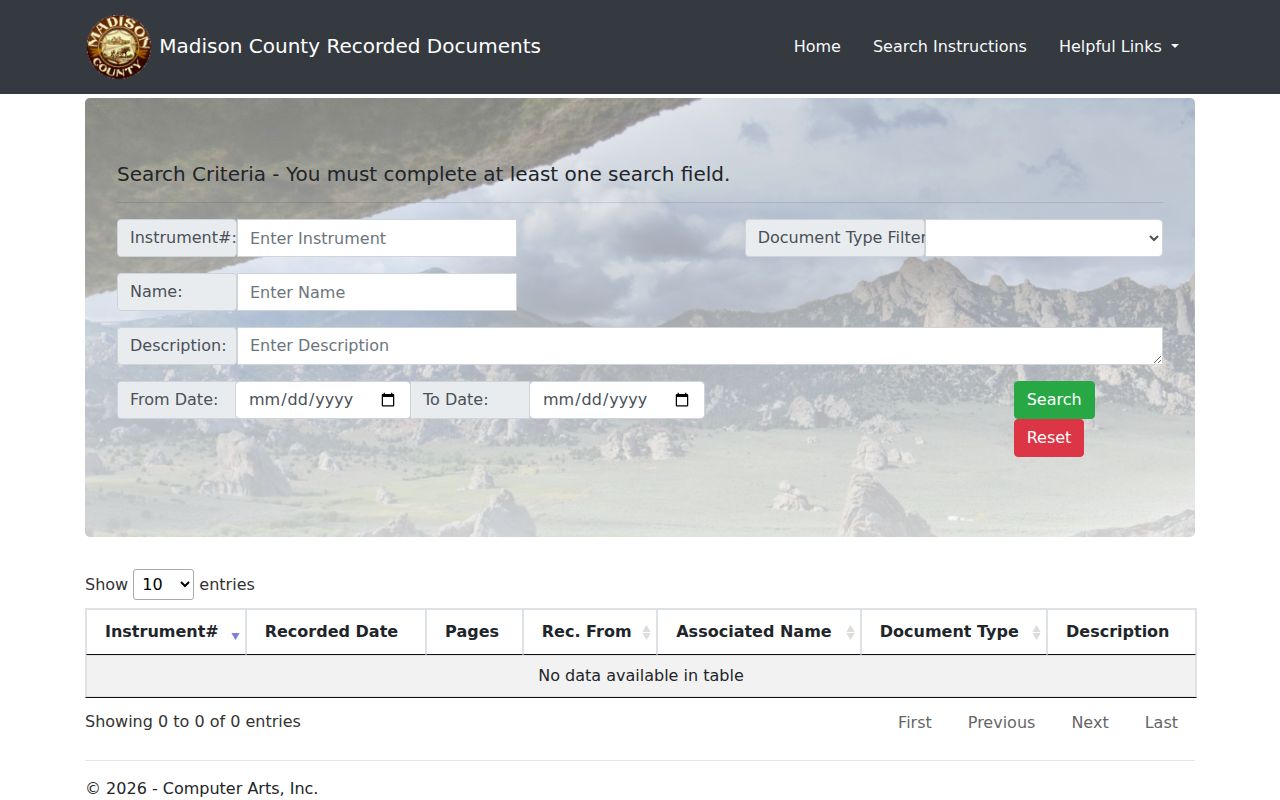This screenshot has width=1280, height=800.
Task: Sort table by Document Type column
Action: coord(954,632)
